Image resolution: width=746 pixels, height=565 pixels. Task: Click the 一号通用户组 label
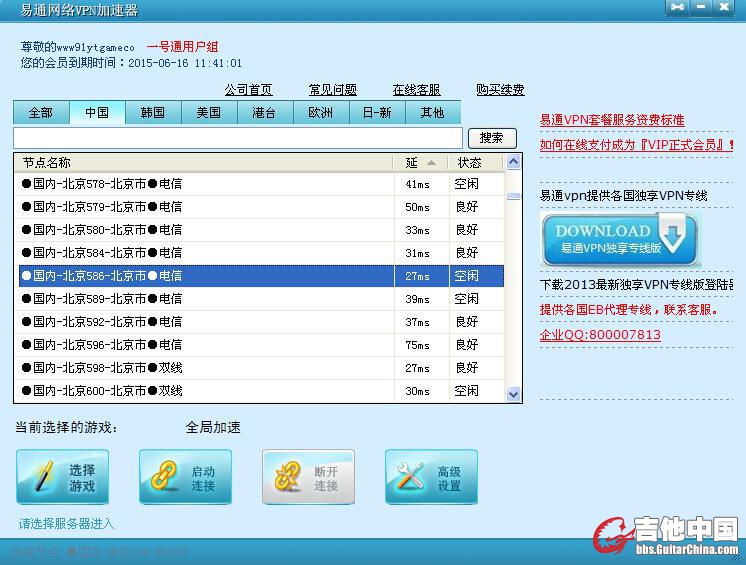pyautogui.click(x=182, y=47)
